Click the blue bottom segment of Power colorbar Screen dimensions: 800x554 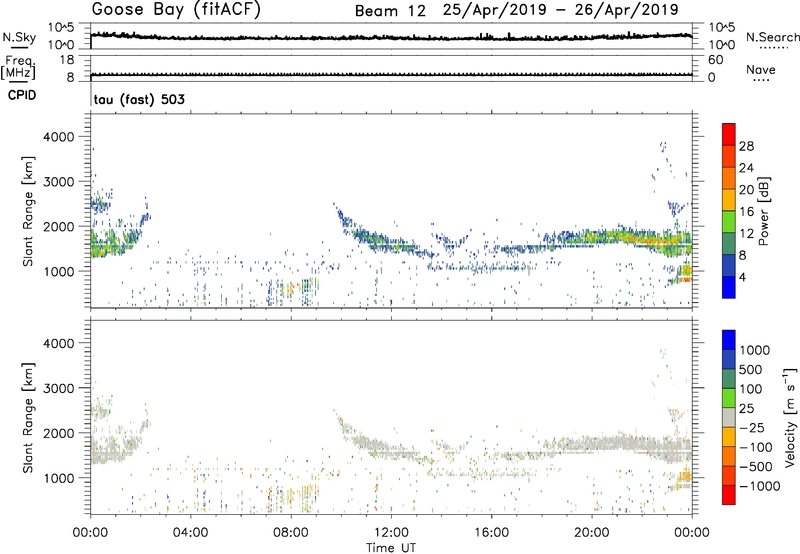pos(729,287)
